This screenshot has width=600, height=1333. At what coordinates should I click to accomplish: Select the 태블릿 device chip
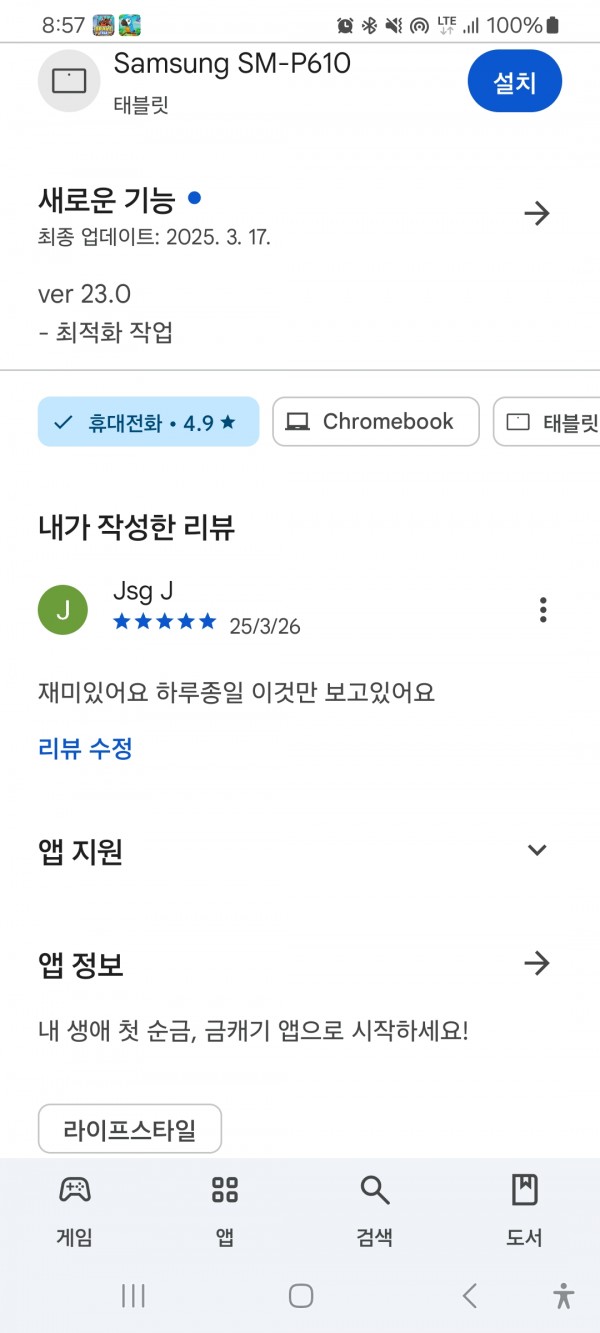tap(548, 422)
